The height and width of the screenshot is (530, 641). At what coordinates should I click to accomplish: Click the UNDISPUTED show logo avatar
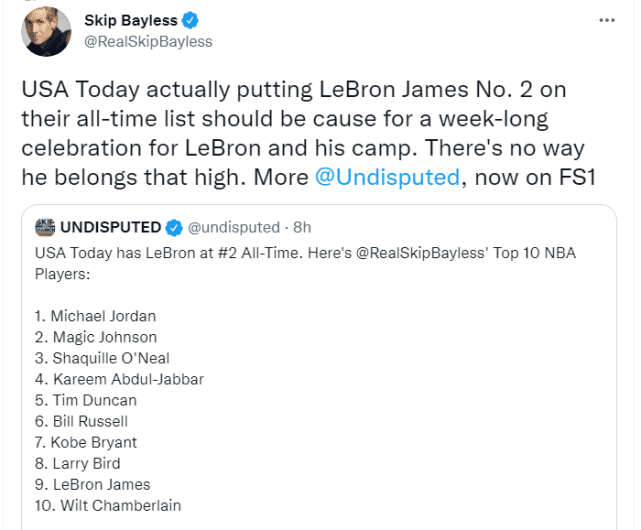tap(44, 226)
